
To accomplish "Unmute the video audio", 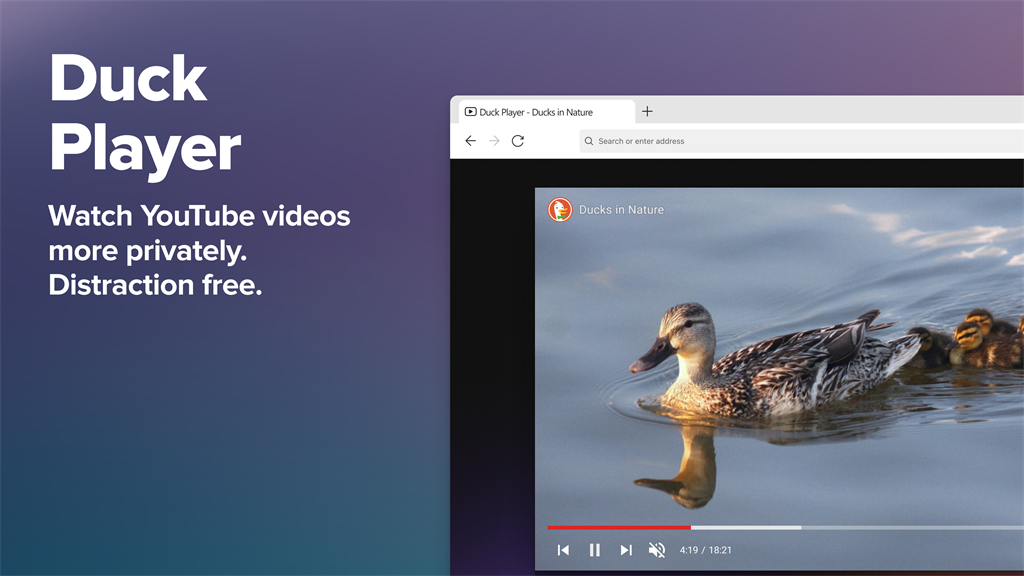I will click(x=656, y=550).
